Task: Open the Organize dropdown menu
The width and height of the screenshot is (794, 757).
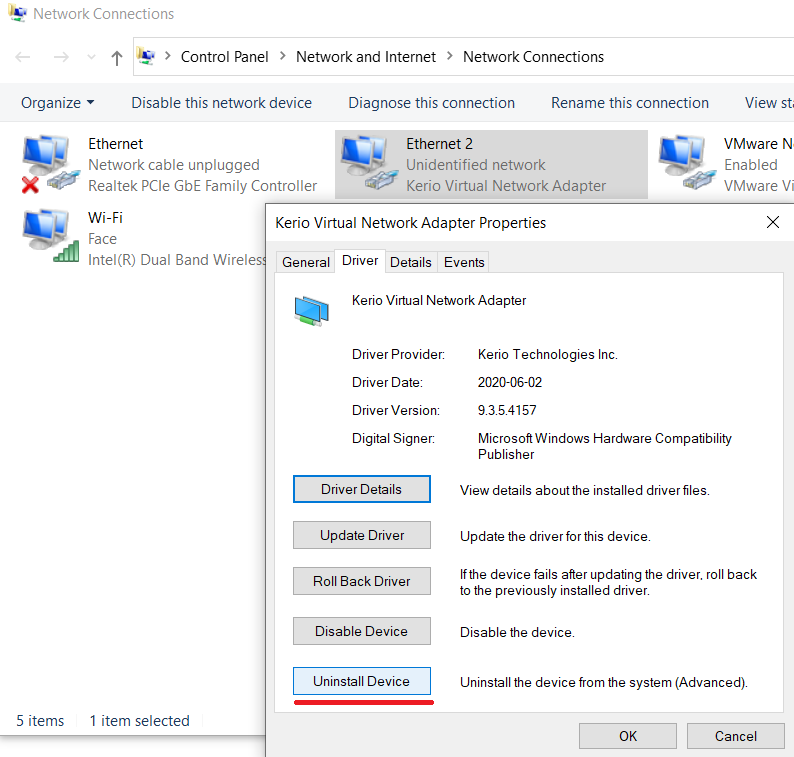Action: (x=57, y=103)
